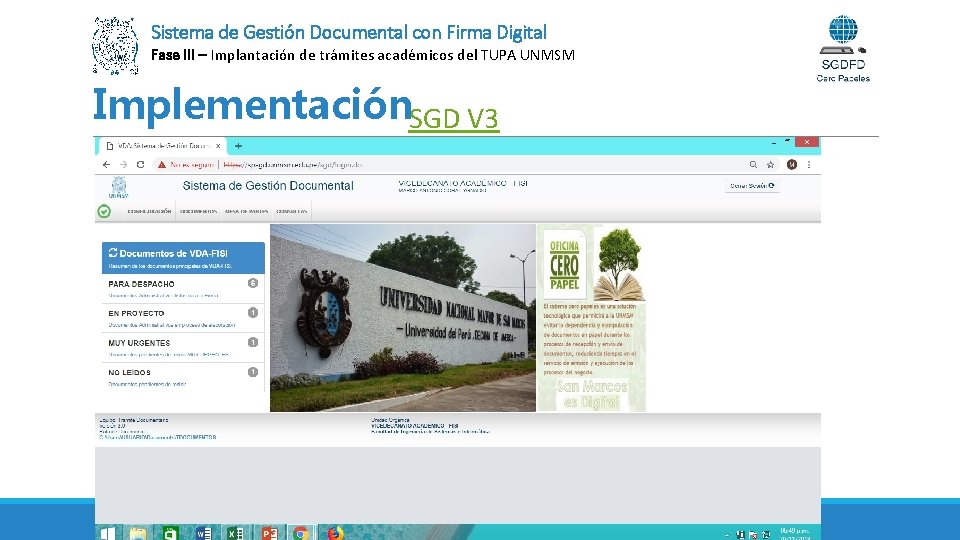Click the 'San Marcos es Digital' banner text

(x=591, y=394)
